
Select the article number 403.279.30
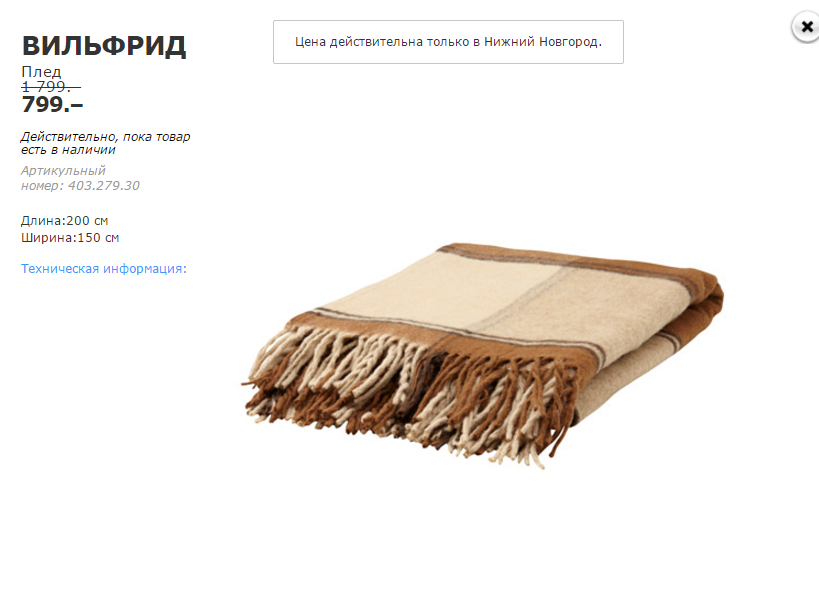coord(104,185)
